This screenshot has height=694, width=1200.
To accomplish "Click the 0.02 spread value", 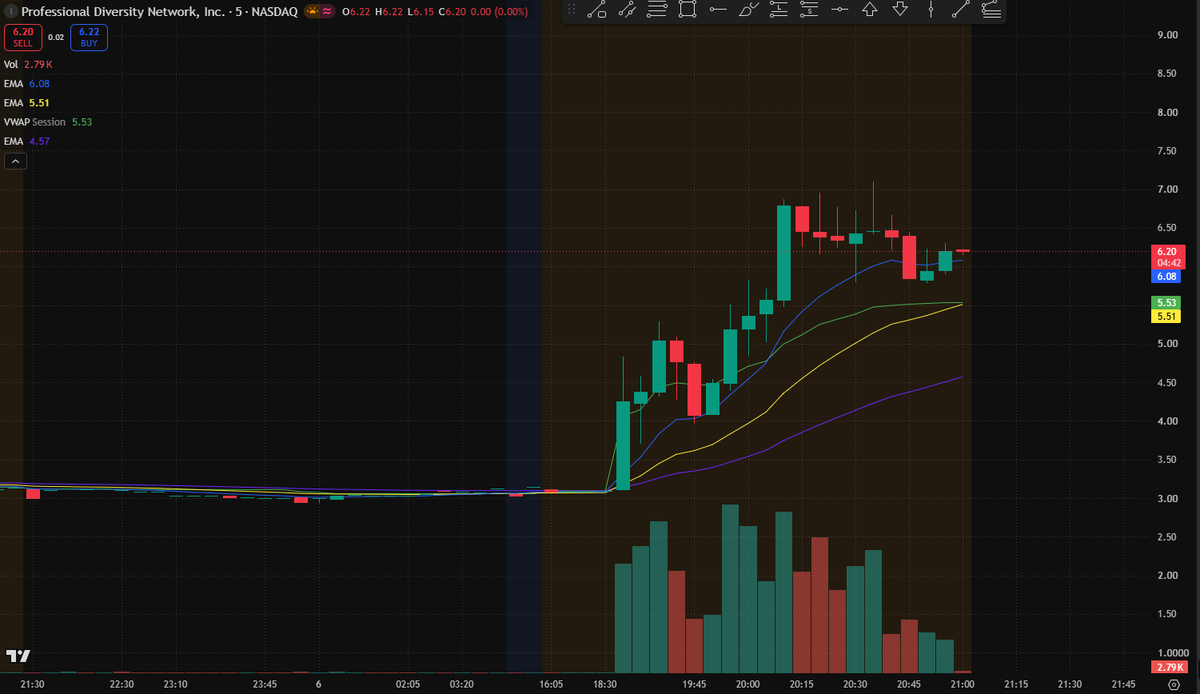I will click(x=56, y=37).
